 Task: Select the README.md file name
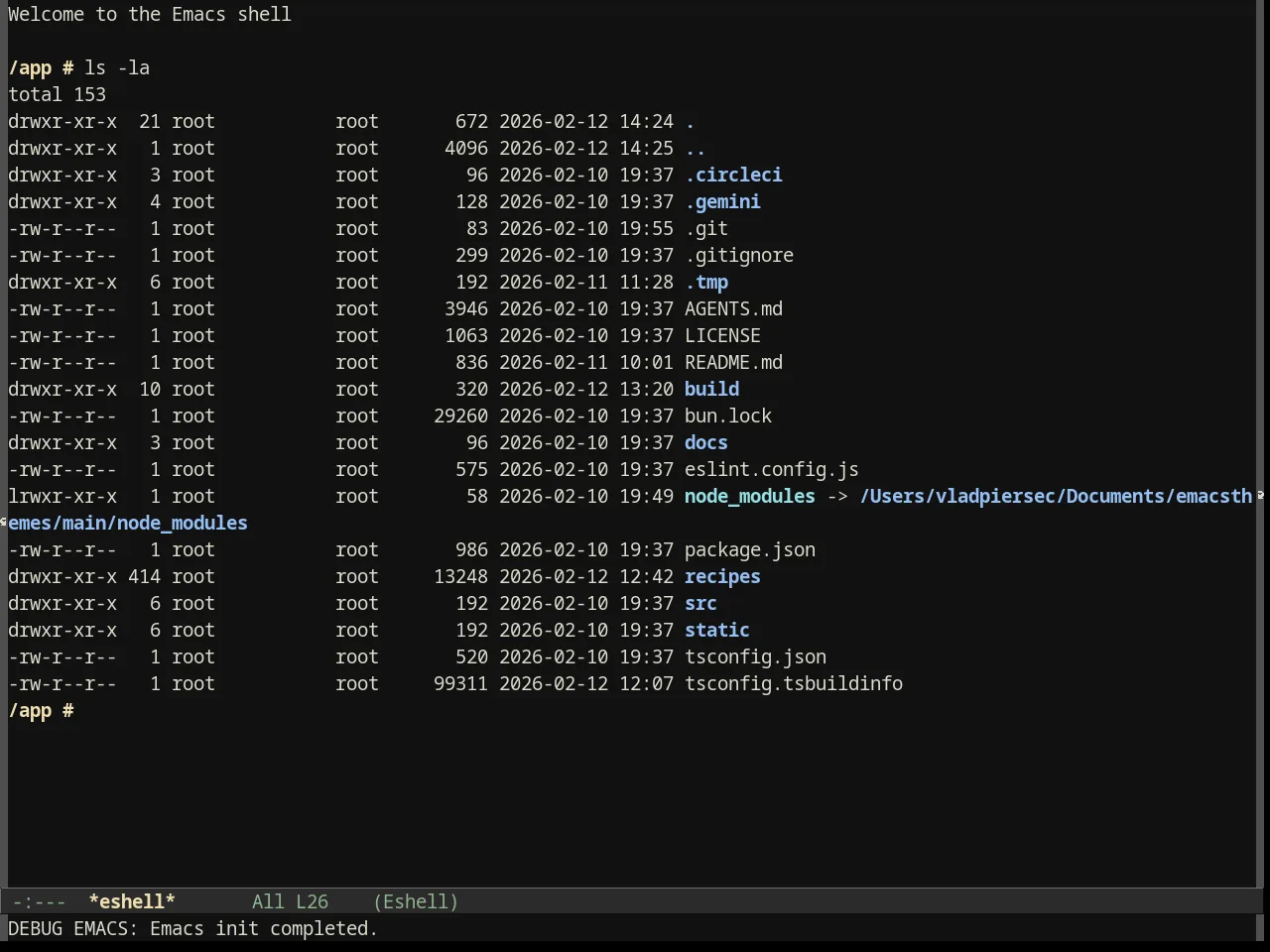pyautogui.click(x=733, y=362)
